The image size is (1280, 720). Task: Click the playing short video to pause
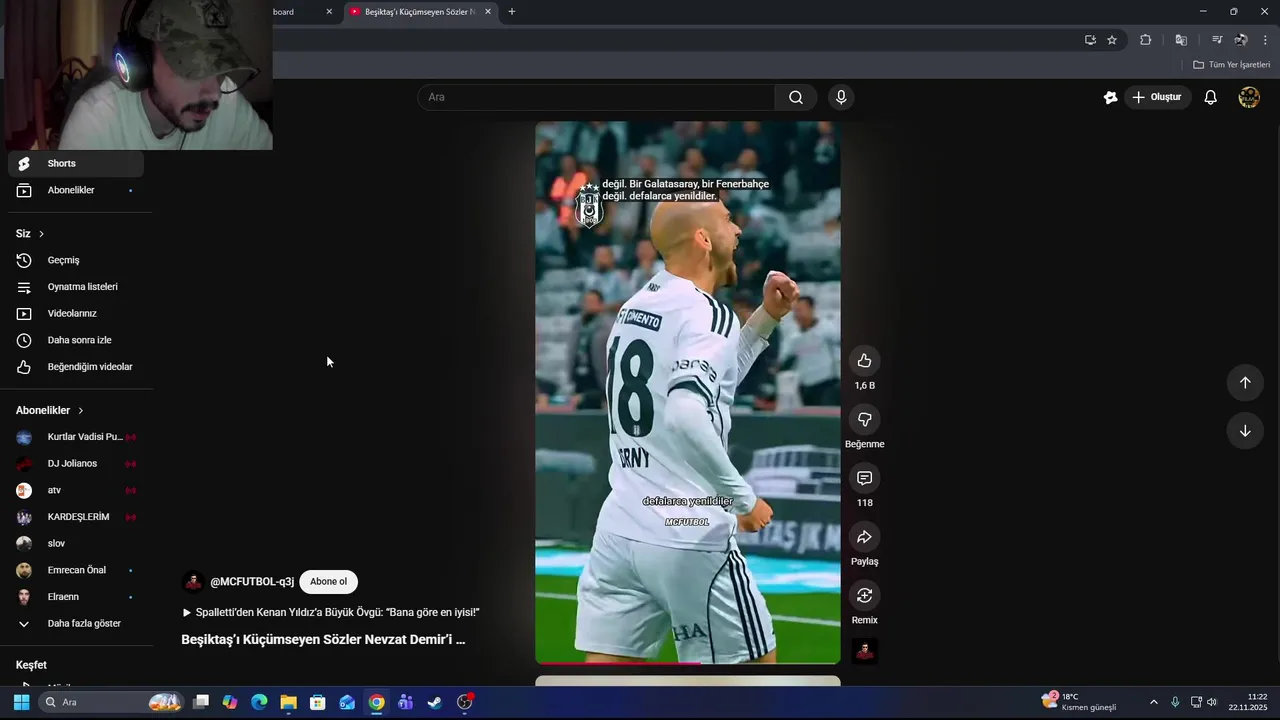[688, 392]
